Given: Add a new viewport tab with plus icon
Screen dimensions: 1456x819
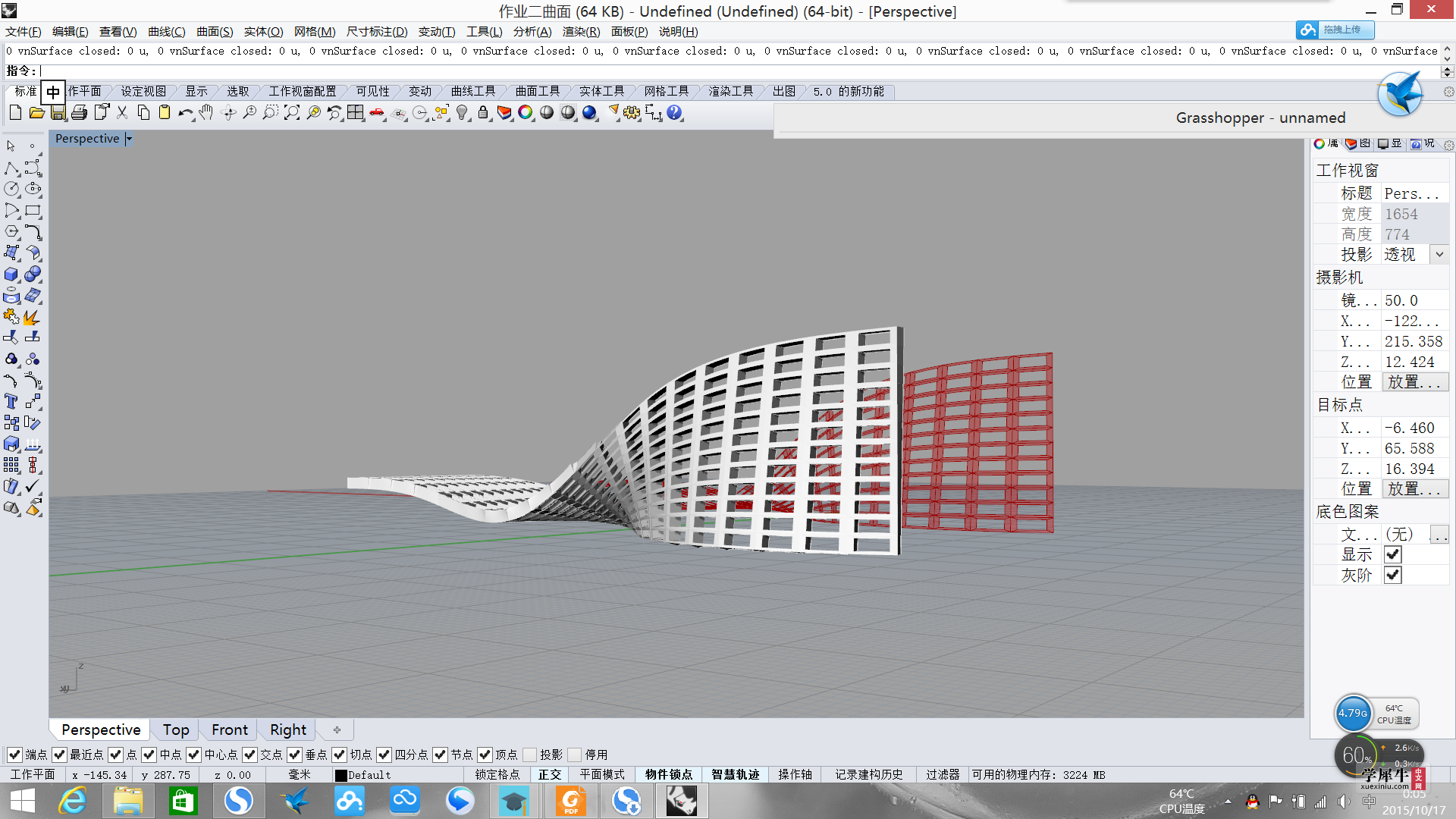Looking at the screenshot, I should pyautogui.click(x=337, y=730).
